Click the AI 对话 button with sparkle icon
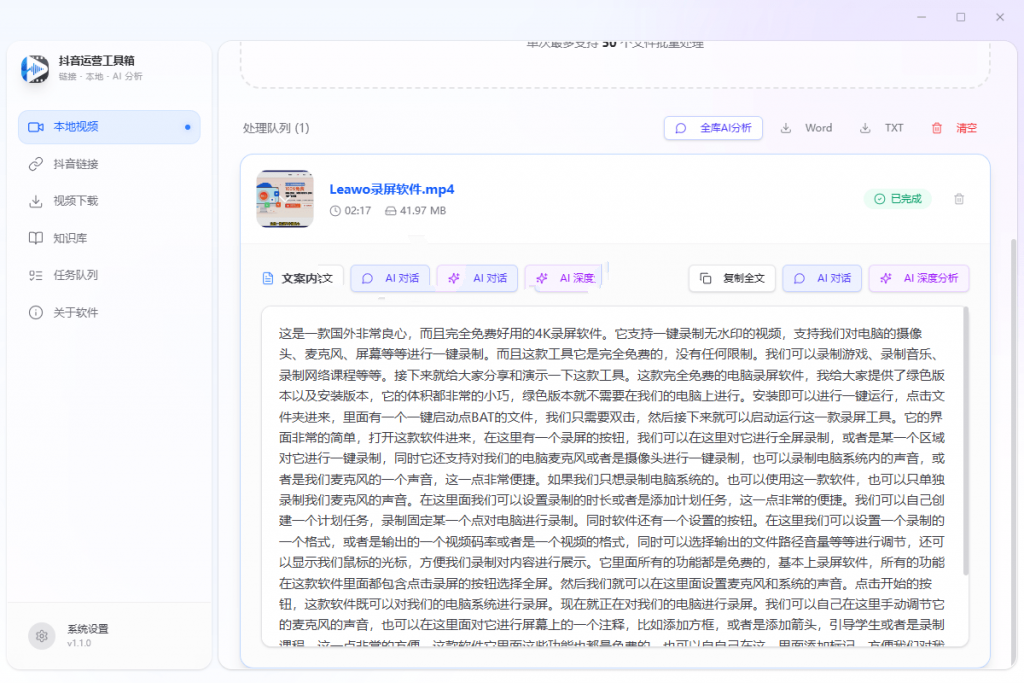1024x683 pixels. point(477,278)
